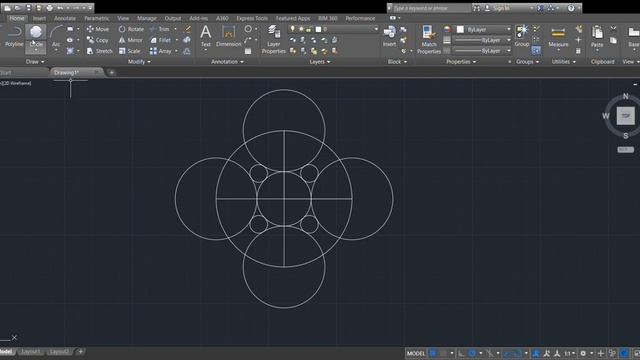Open the Annotate ribbon tab
The image size is (640, 360).
click(65, 18)
